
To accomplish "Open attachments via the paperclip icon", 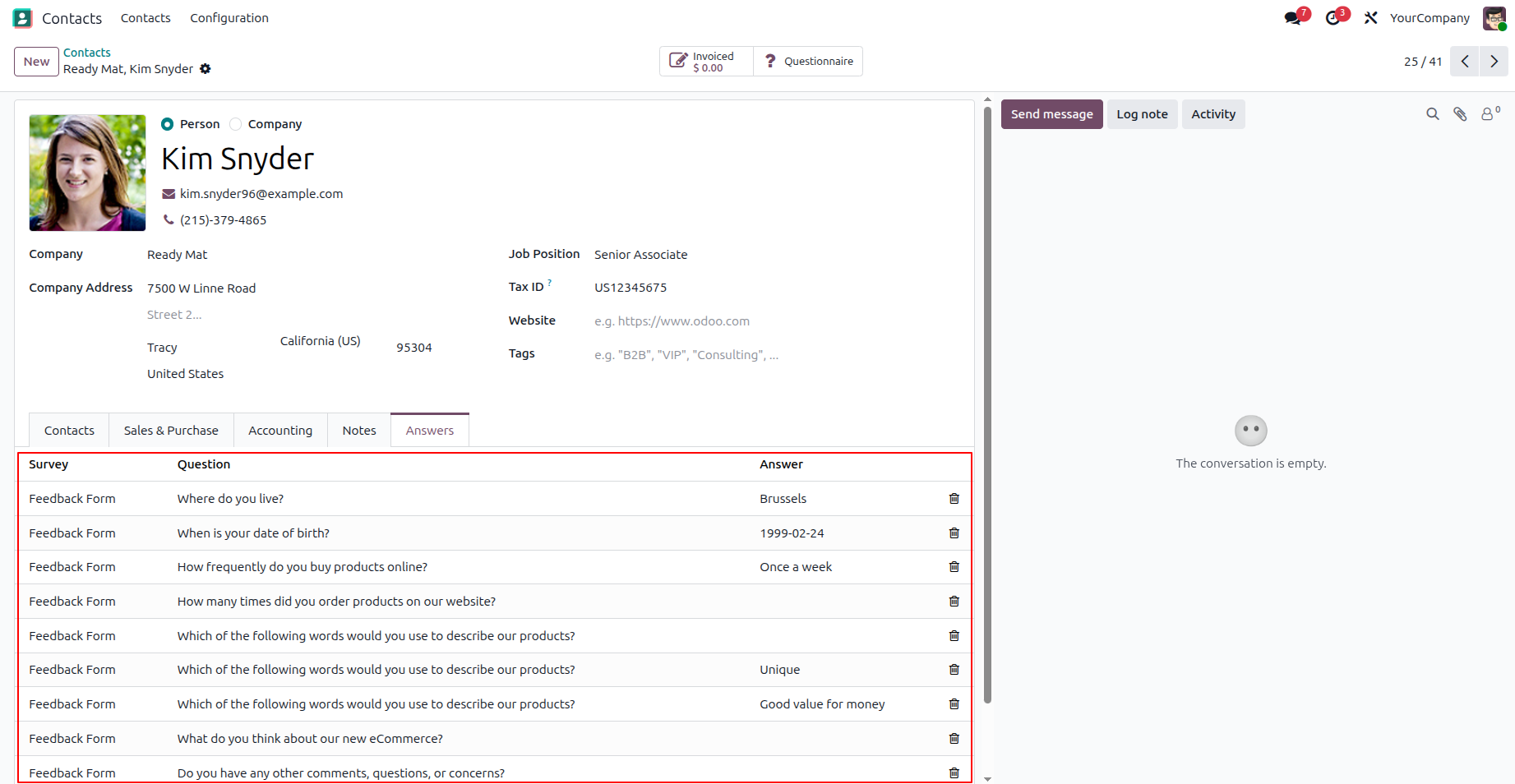I will click(x=1460, y=114).
